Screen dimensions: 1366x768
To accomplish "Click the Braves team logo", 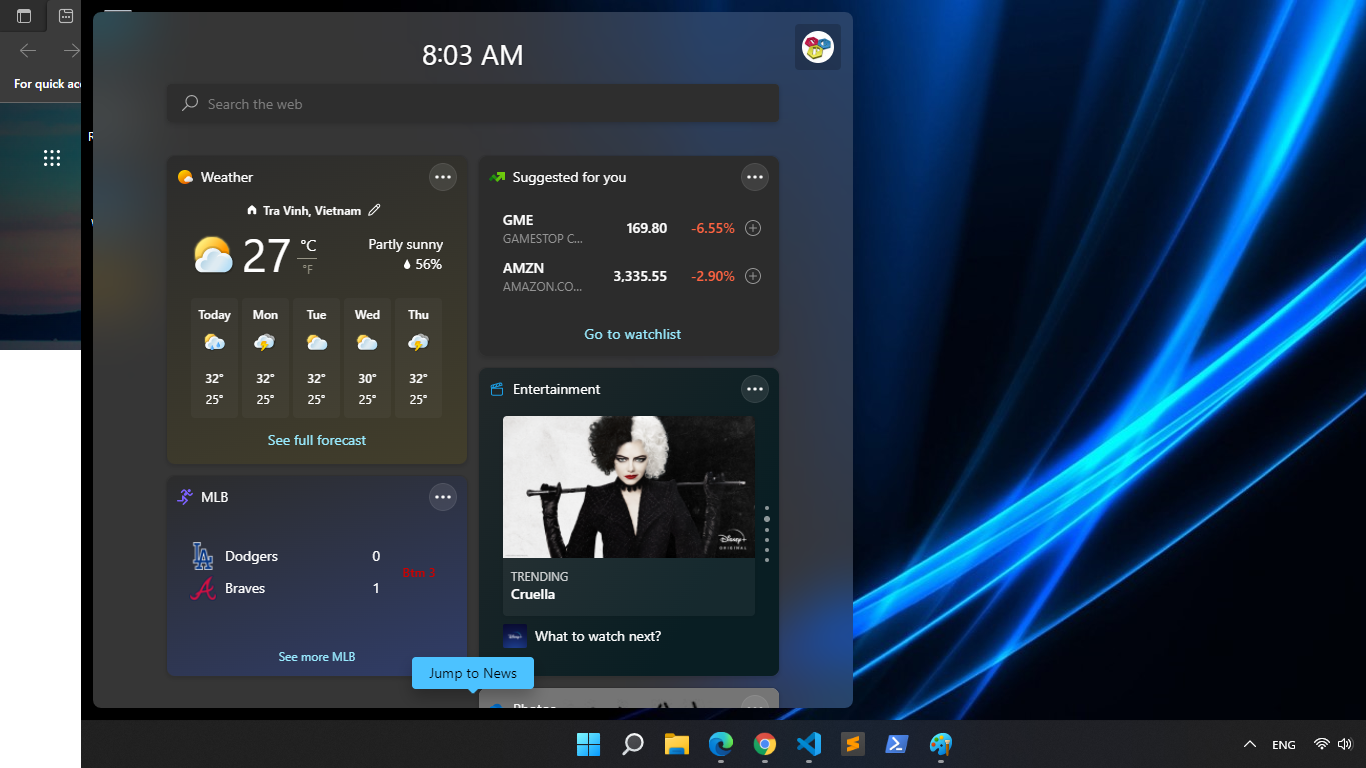I will pos(203,588).
